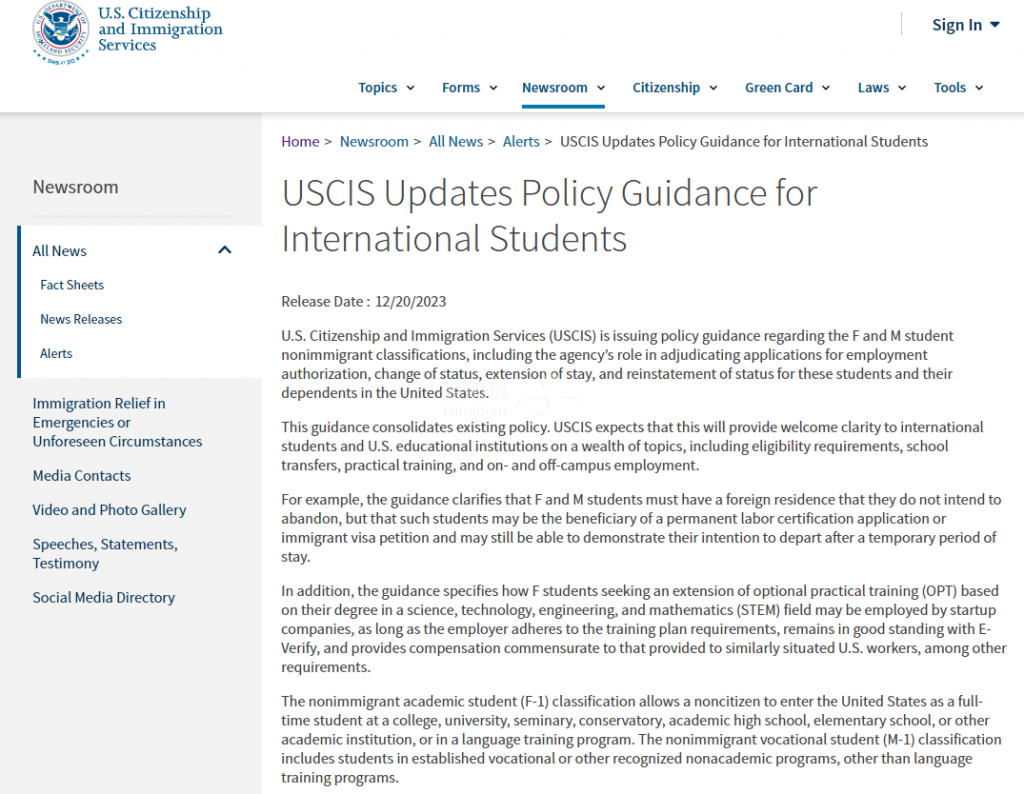
Task: Open the Sign In dropdown
Action: (965, 25)
